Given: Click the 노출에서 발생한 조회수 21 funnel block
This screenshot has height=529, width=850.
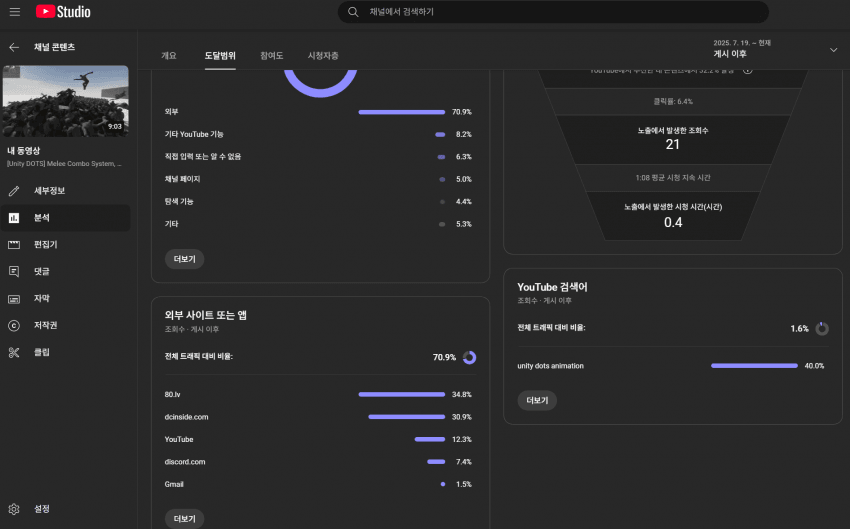Looking at the screenshot, I should (673, 139).
